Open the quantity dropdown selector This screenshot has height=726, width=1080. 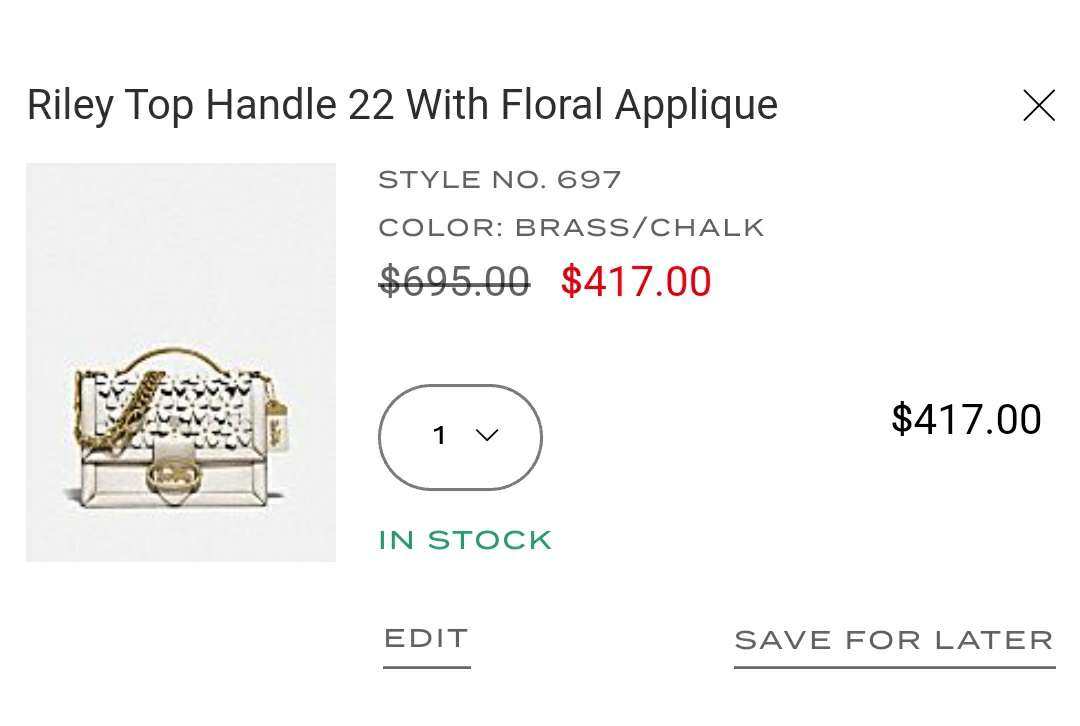point(460,437)
